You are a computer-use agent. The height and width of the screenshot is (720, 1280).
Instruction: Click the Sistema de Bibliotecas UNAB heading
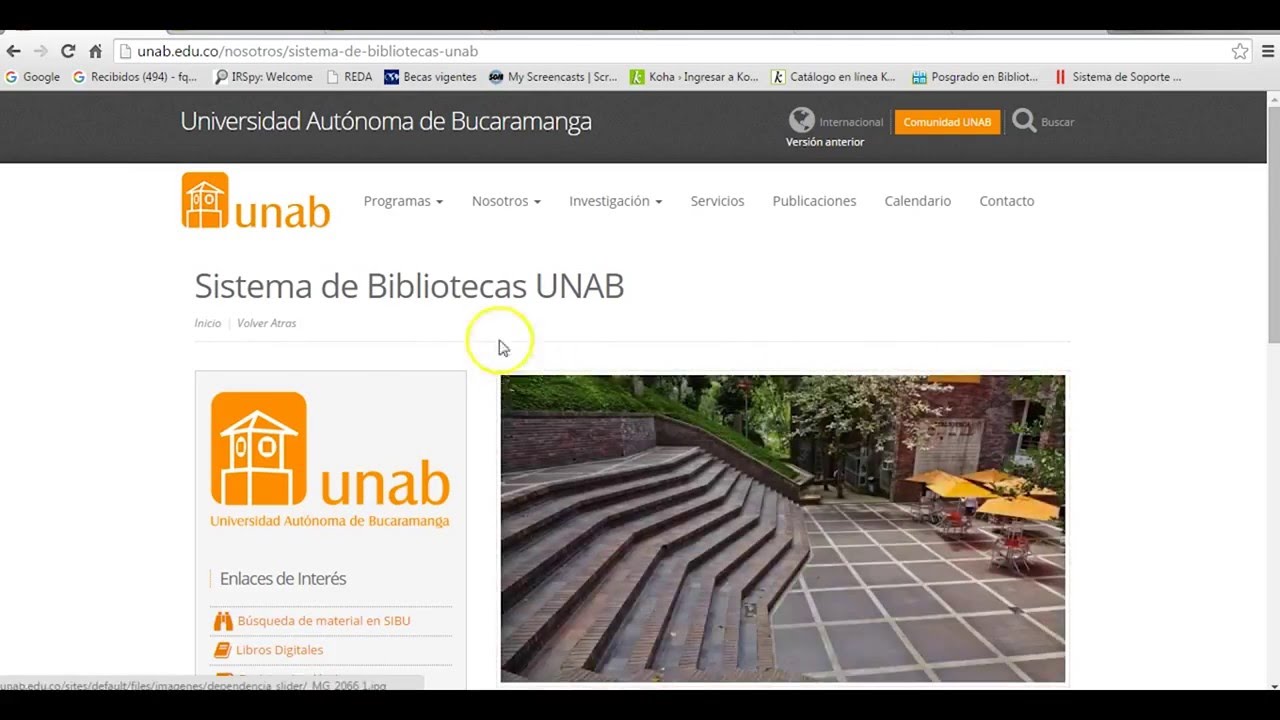(x=409, y=286)
